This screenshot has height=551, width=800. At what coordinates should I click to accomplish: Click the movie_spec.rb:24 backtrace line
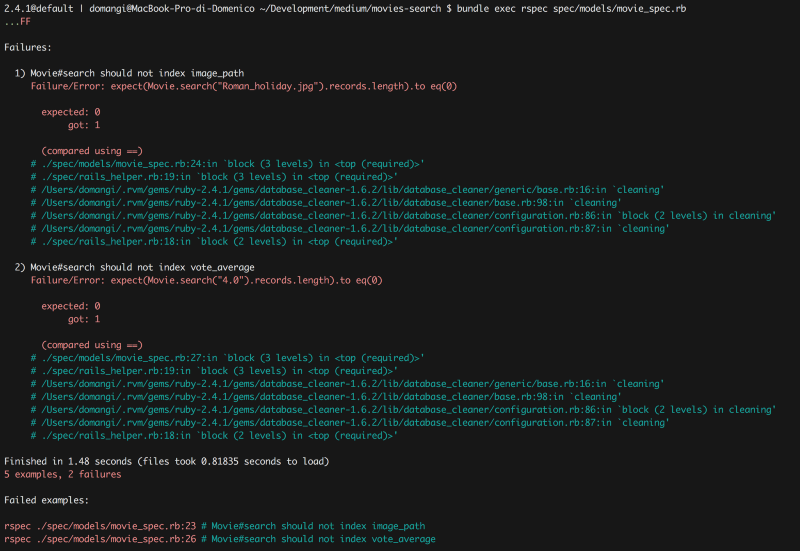(228, 164)
